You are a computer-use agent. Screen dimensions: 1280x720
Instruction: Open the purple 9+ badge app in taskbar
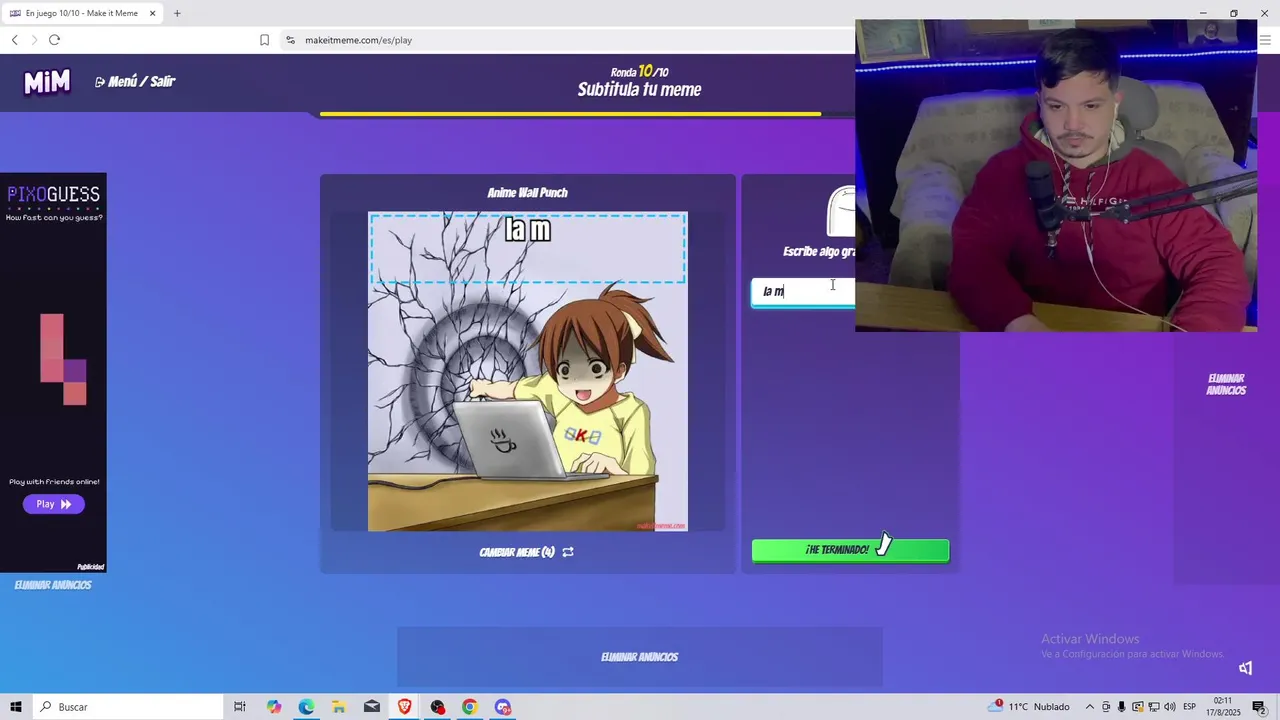[502, 707]
